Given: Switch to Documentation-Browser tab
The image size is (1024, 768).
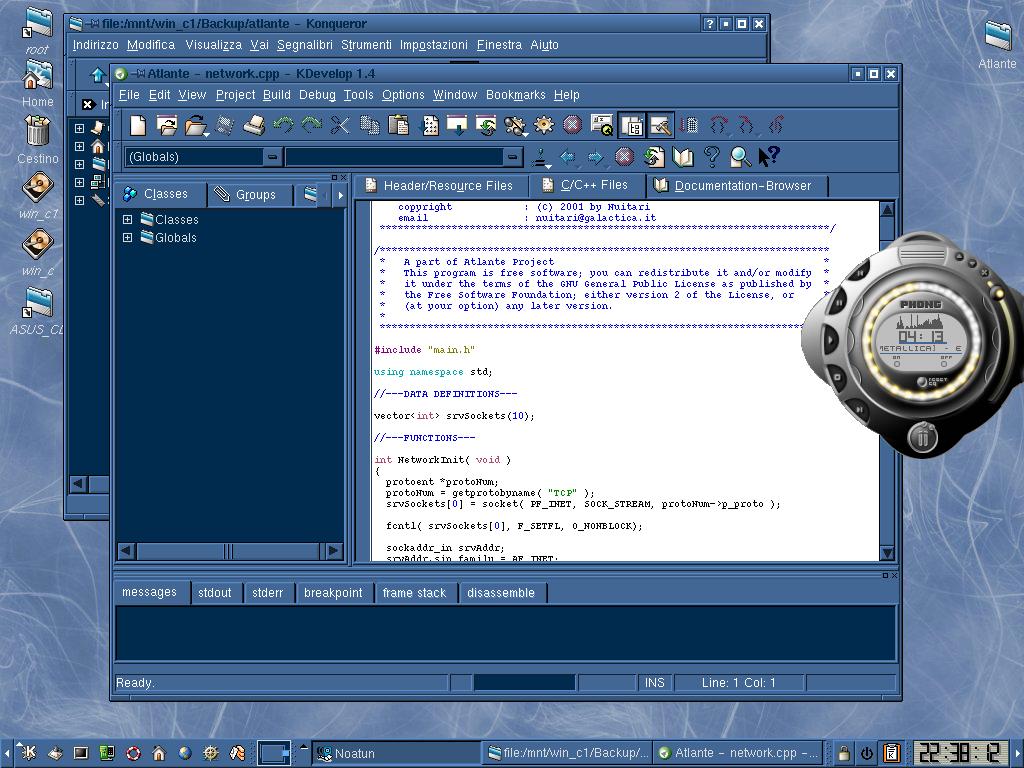Looking at the screenshot, I should point(737,185).
